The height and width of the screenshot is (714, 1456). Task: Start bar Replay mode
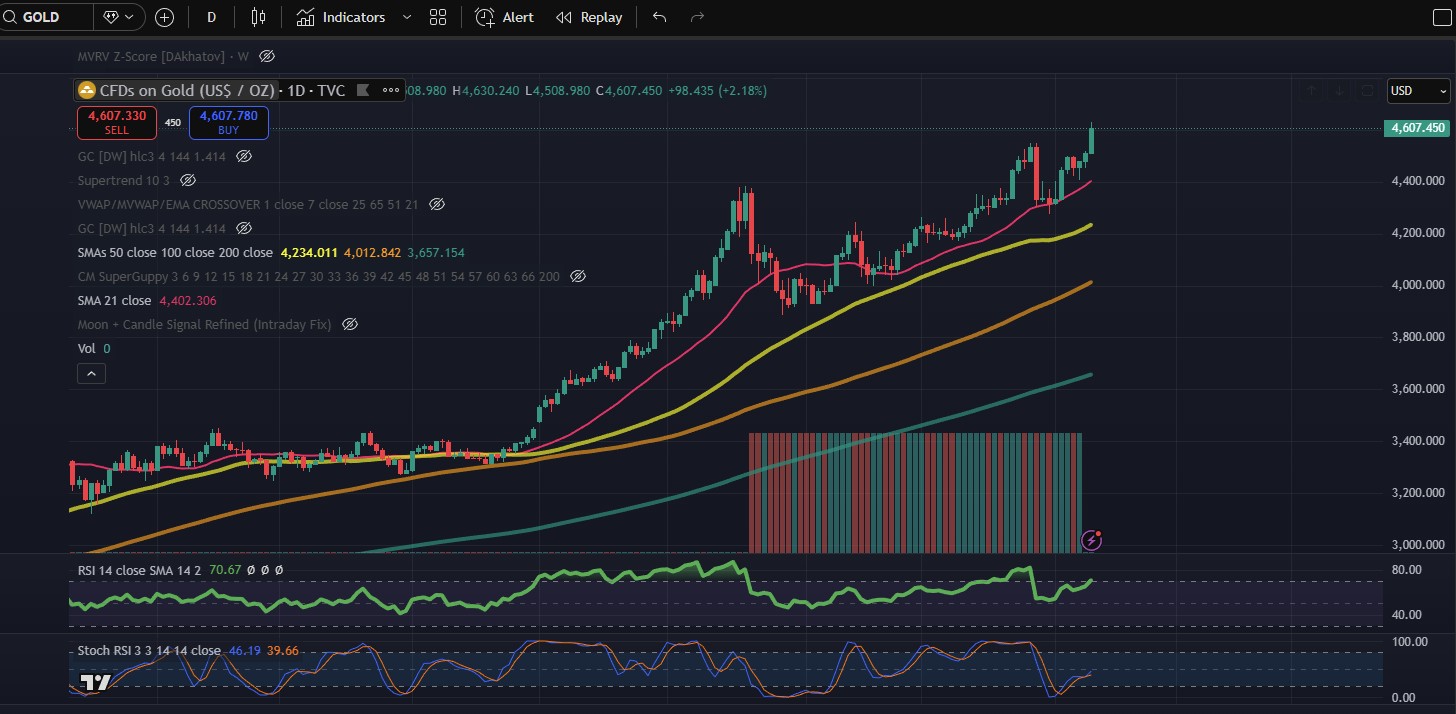point(589,17)
